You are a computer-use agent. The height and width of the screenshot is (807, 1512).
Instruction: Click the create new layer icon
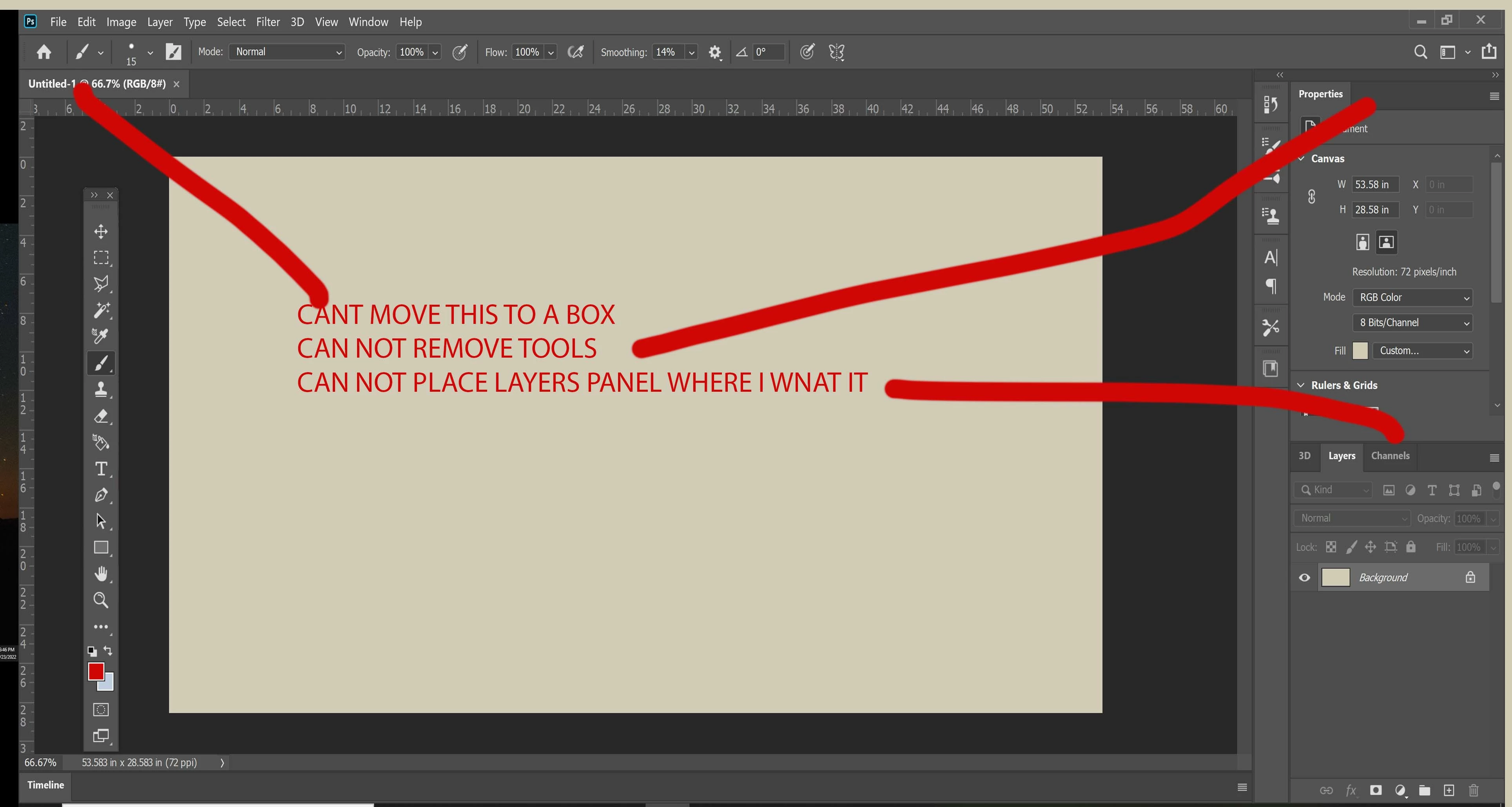point(1449,791)
